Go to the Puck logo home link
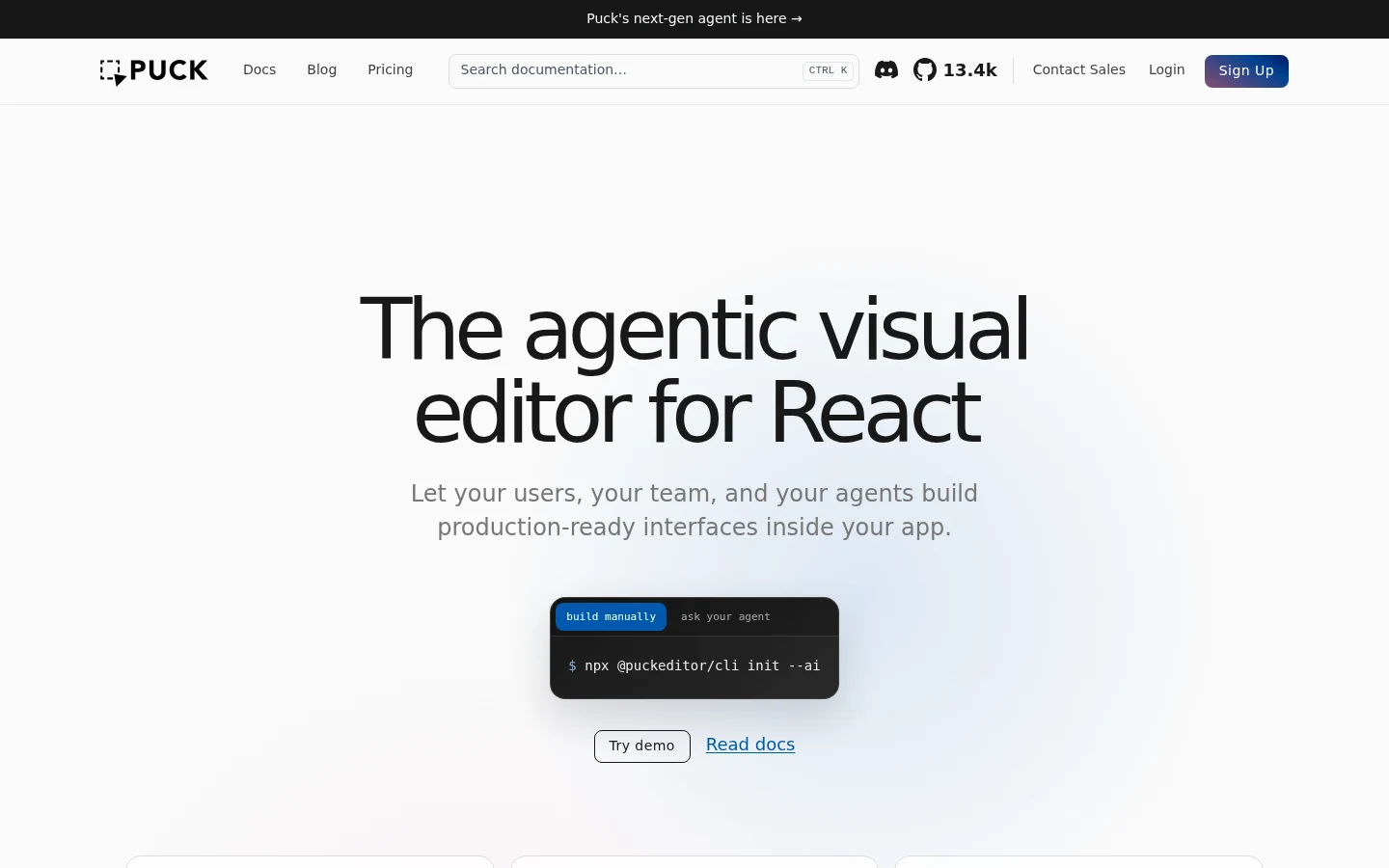Image resolution: width=1389 pixels, height=868 pixels. 154,71
